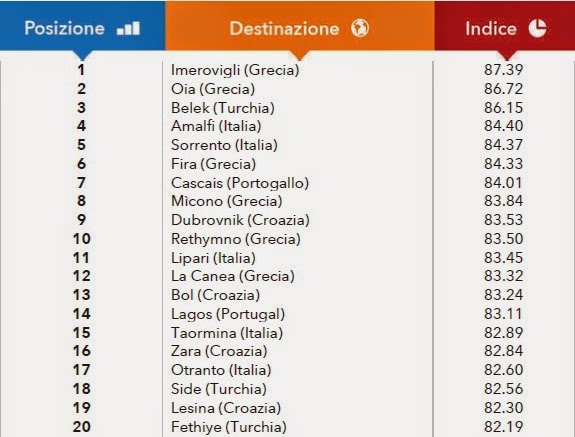Image resolution: width=575 pixels, height=437 pixels.
Task: Click position number 17 for Otranto
Action: [x=81, y=370]
